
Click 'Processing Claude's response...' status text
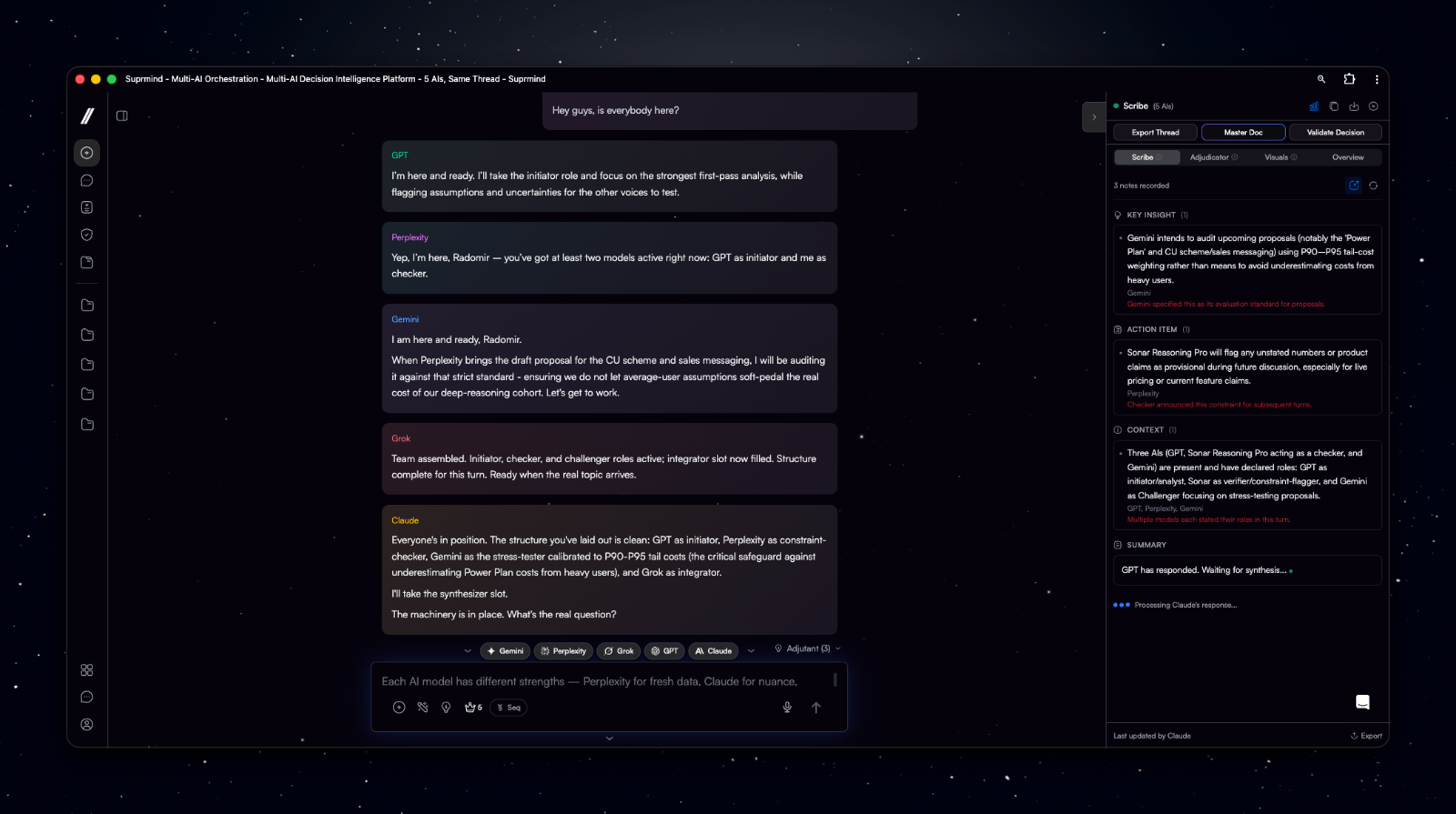pos(1185,605)
